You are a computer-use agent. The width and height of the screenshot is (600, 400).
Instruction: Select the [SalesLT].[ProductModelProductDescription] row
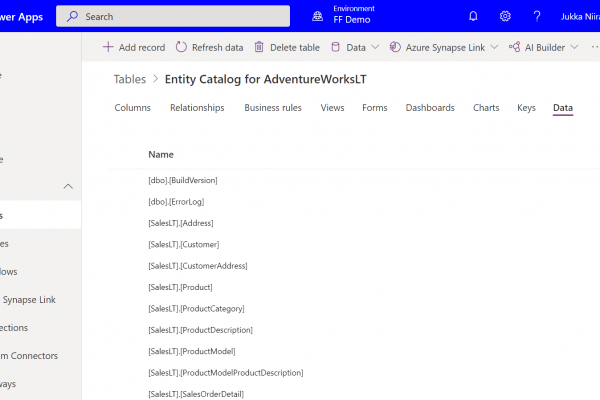coord(226,373)
